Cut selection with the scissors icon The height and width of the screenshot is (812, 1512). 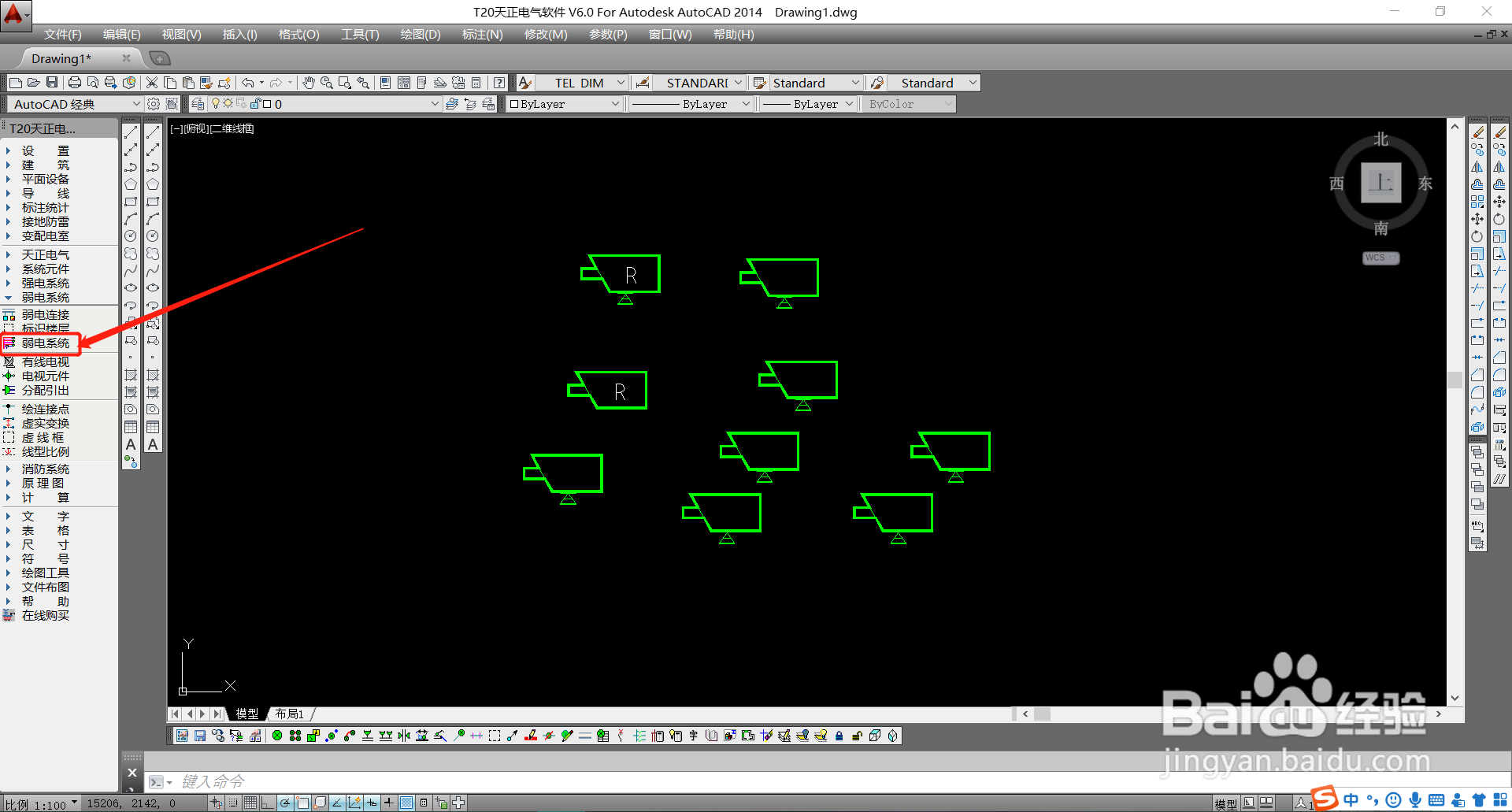(x=152, y=83)
